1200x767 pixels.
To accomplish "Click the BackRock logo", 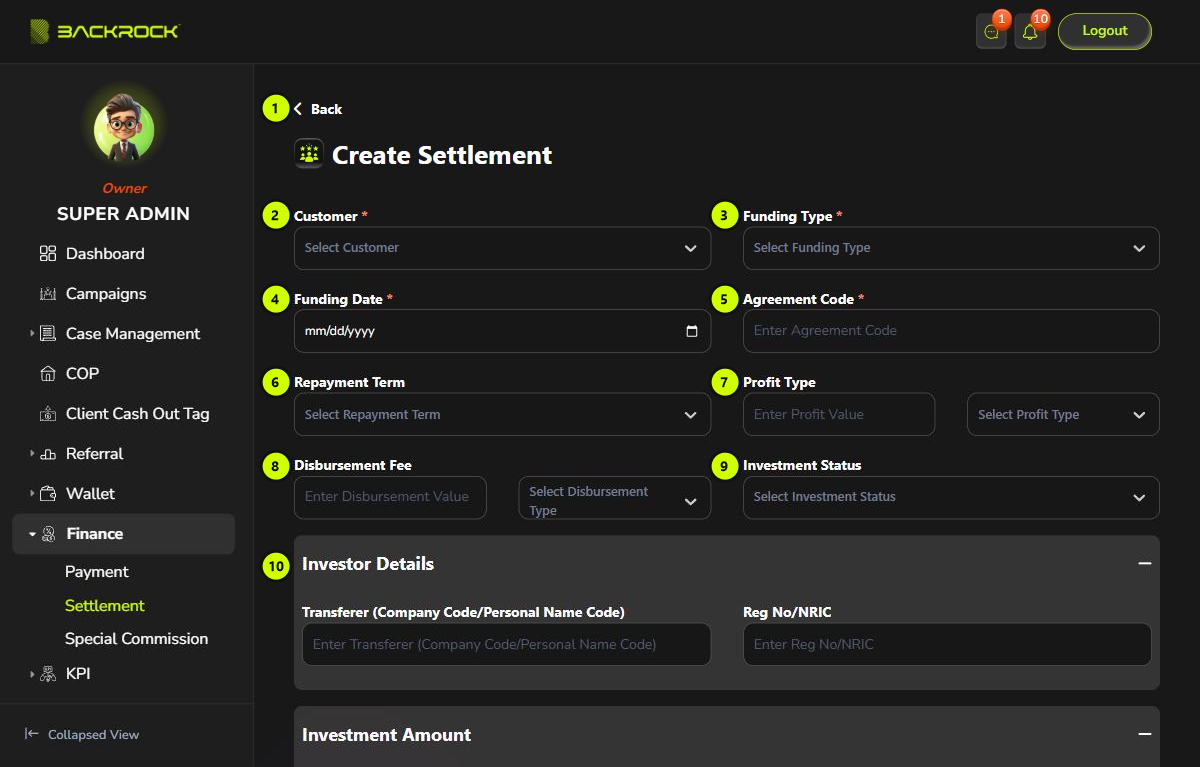I will [x=104, y=31].
